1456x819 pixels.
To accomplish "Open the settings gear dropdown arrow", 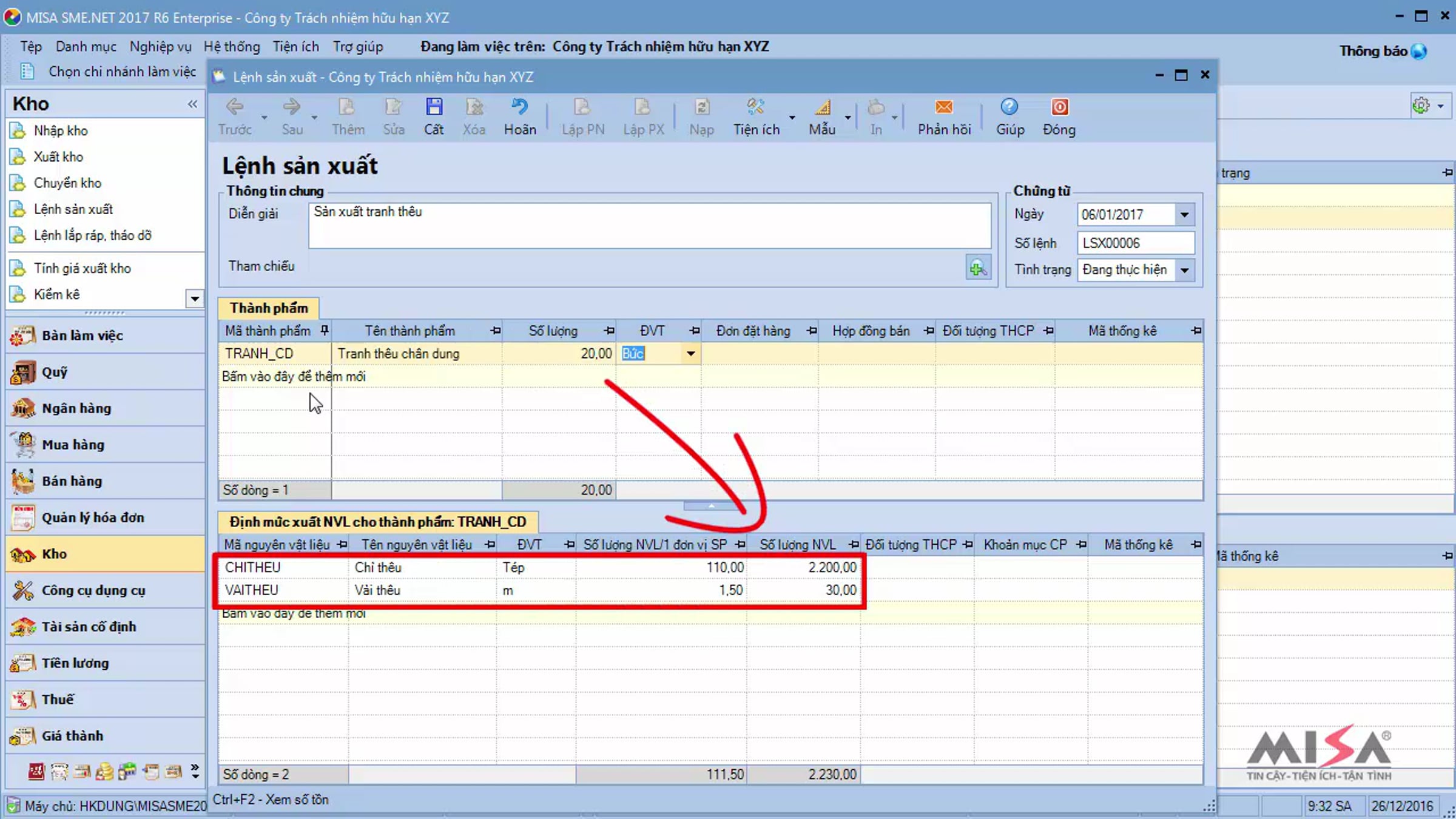I will point(1440,106).
